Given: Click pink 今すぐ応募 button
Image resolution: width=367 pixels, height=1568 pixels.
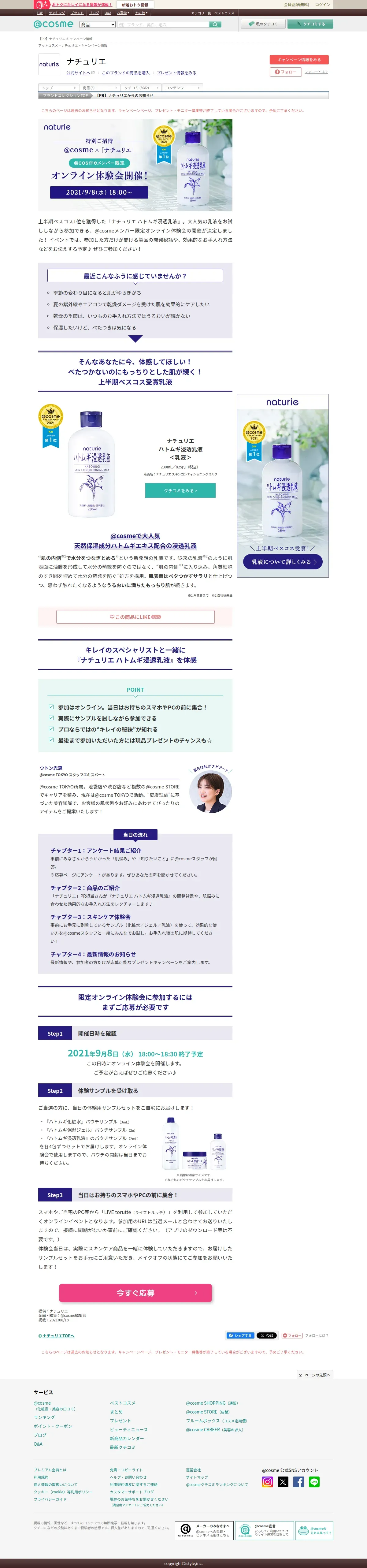Looking at the screenshot, I should (x=135, y=1293).
